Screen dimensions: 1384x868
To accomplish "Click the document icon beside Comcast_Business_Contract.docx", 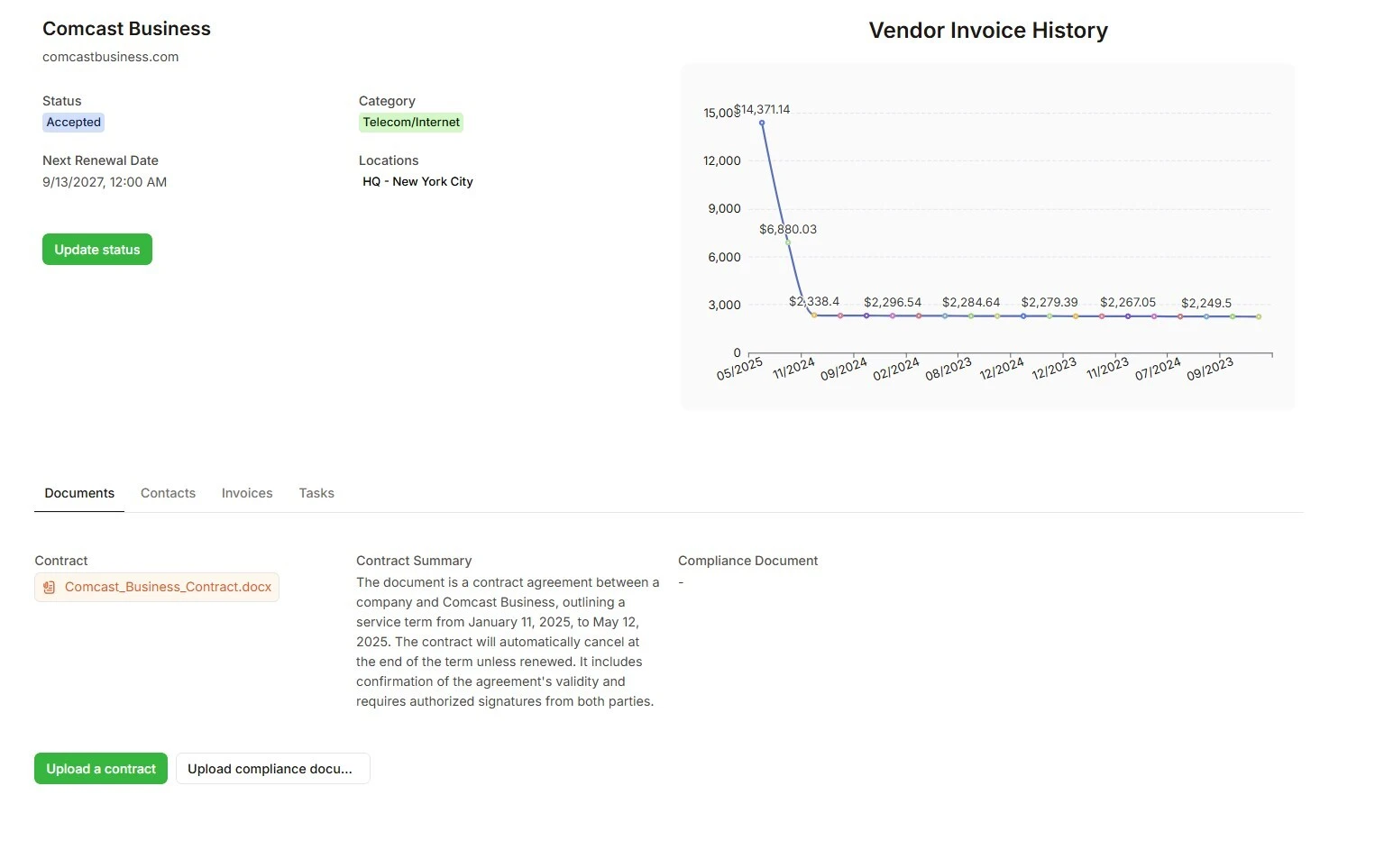I will point(50,588).
